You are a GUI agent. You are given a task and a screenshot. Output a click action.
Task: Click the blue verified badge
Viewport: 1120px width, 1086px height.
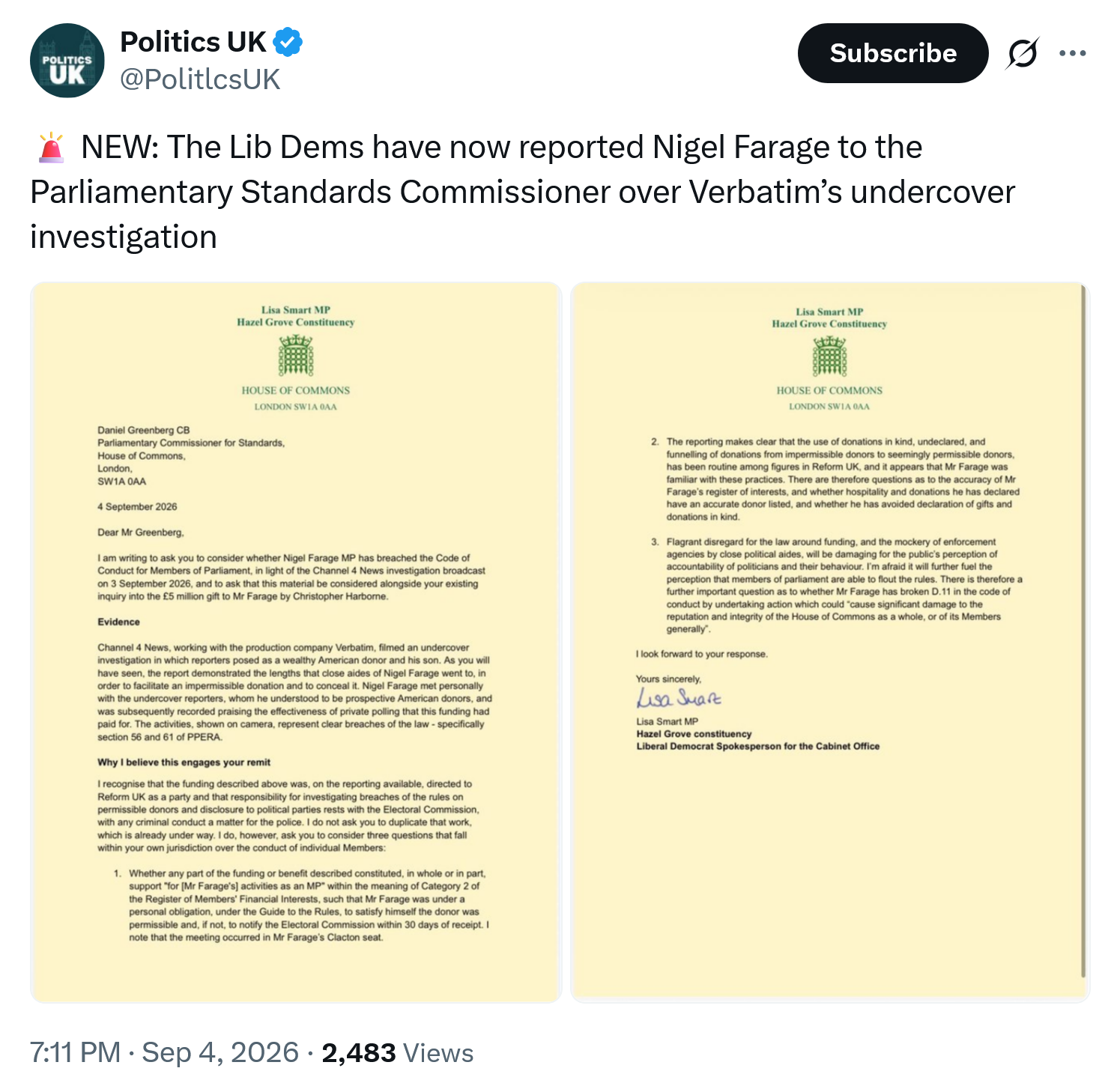pyautogui.click(x=288, y=42)
